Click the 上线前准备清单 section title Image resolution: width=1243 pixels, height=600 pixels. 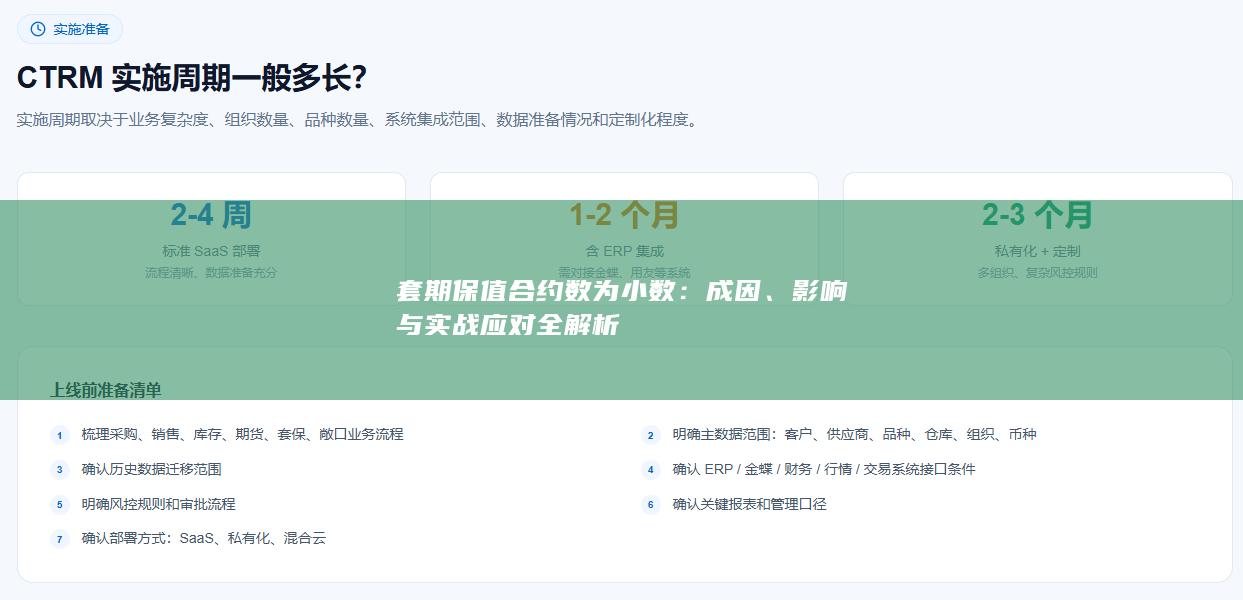point(106,390)
